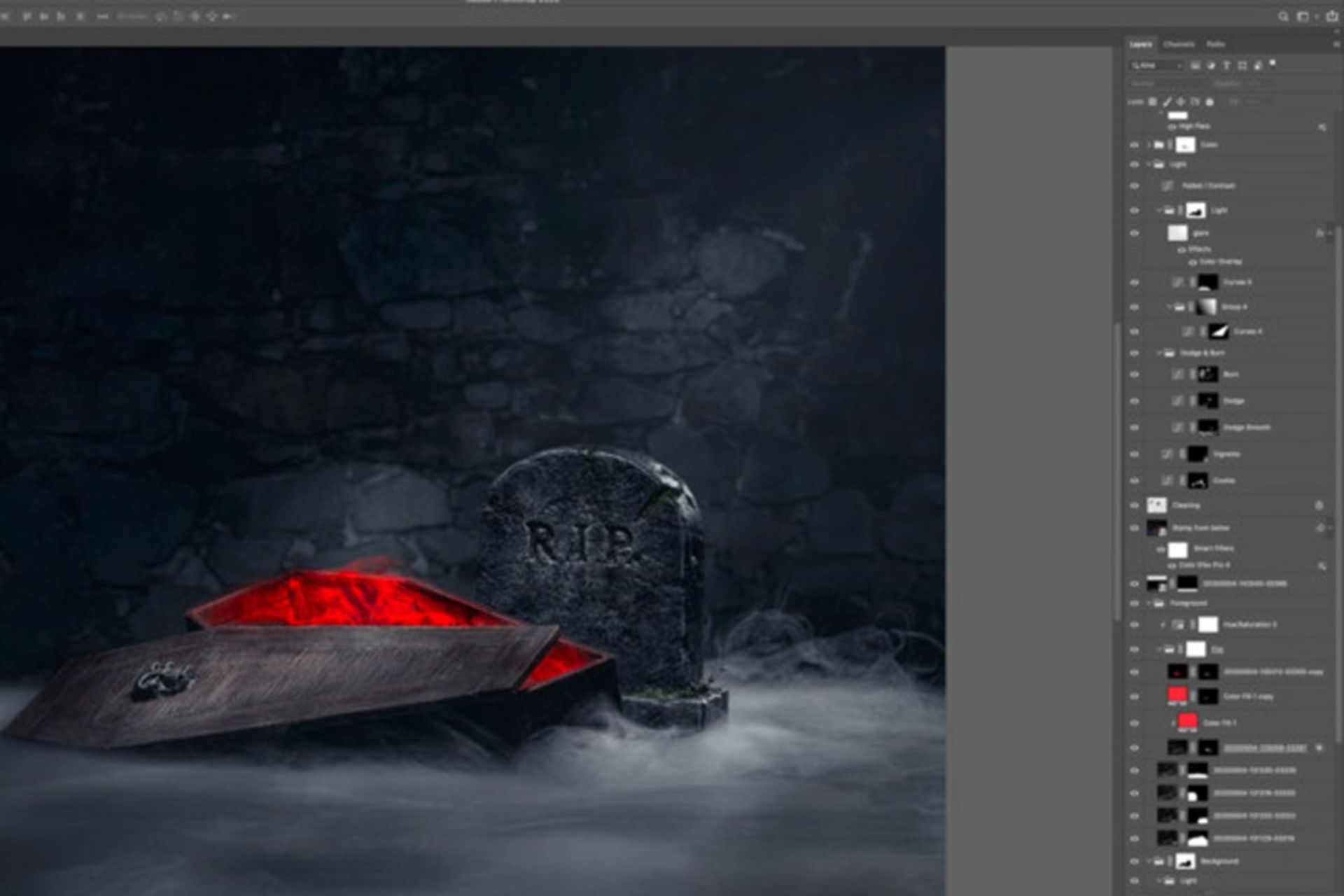The image size is (1344, 896).
Task: Click lock all padlock icon
Action: coord(1209,102)
